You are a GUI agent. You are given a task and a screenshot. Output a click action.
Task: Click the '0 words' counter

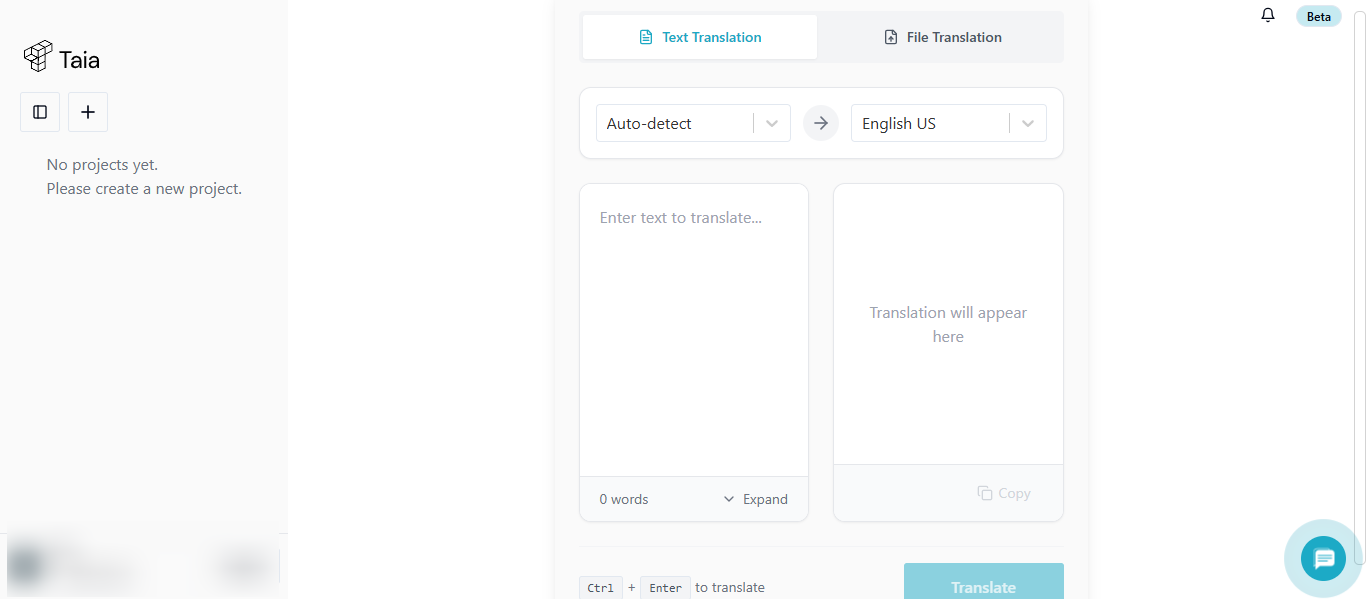point(624,499)
